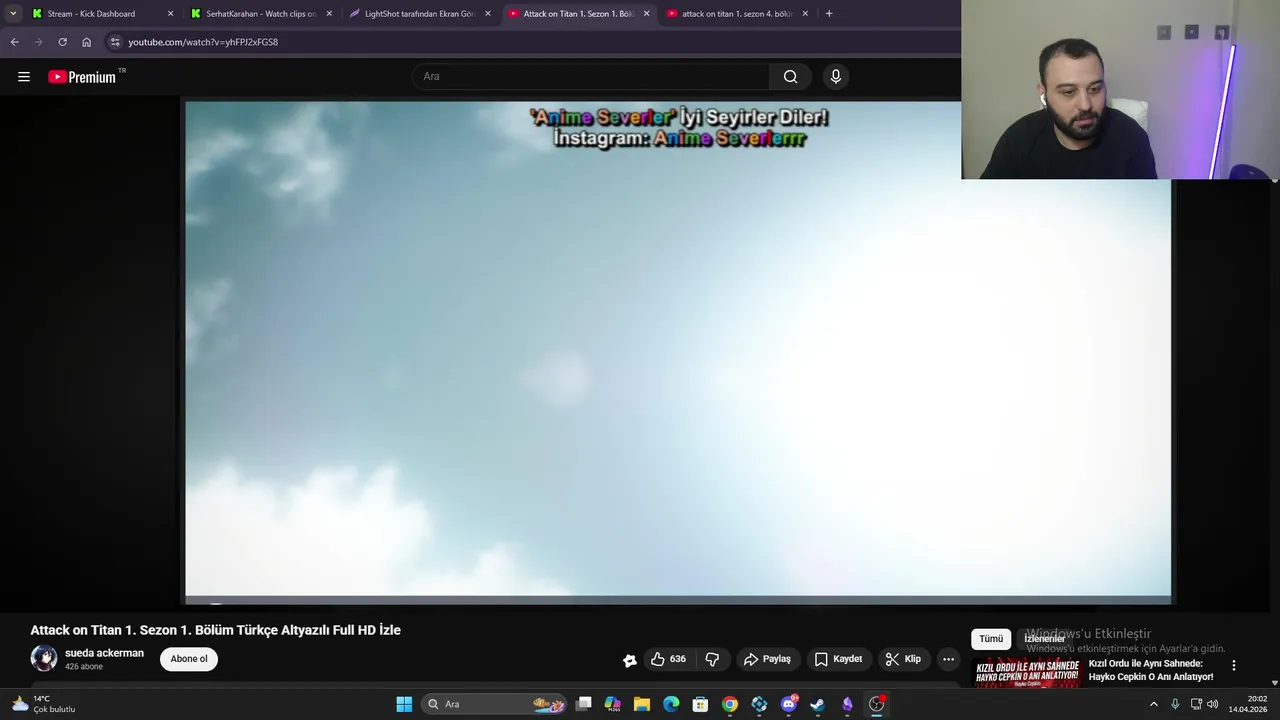Click the browser home icon
The width and height of the screenshot is (1280, 720).
(x=86, y=42)
